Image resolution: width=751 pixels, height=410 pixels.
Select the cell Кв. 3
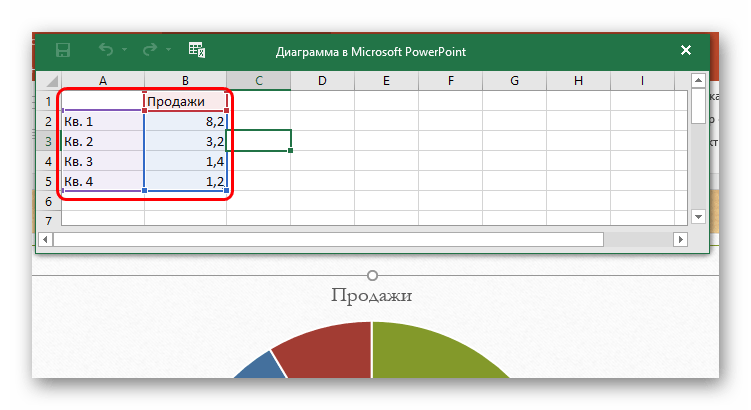[x=103, y=161]
